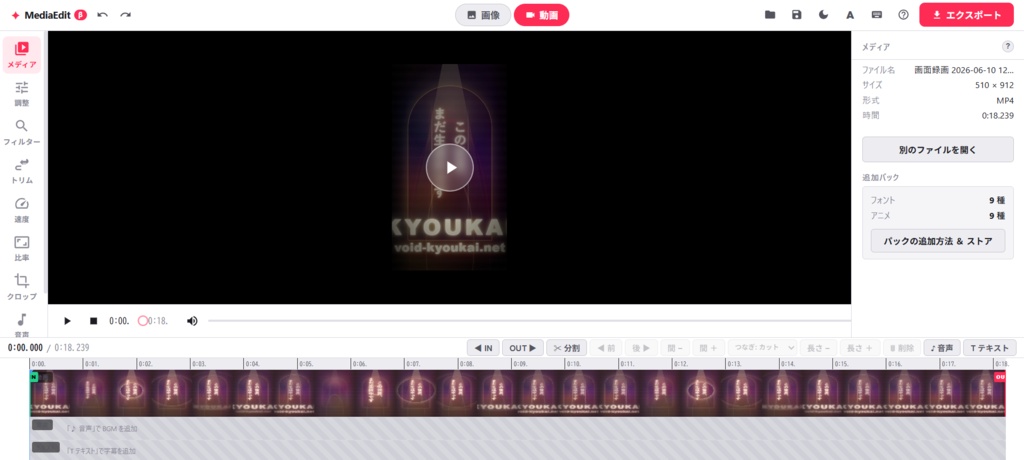Screen dimensions: 1024x460
Task: Click the playback seek bar
Action: click(x=529, y=321)
